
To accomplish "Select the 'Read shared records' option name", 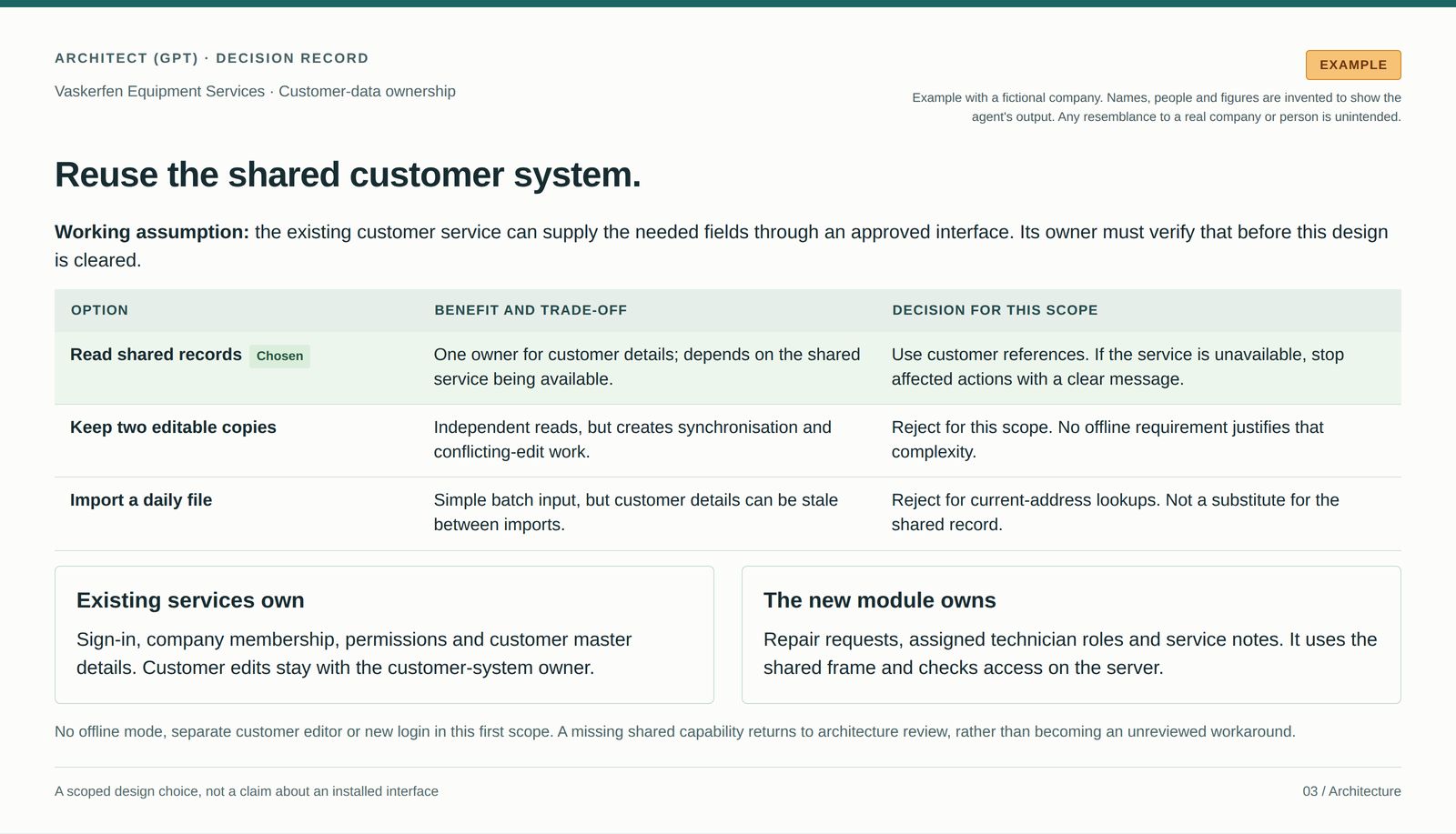I will pyautogui.click(x=156, y=355).
